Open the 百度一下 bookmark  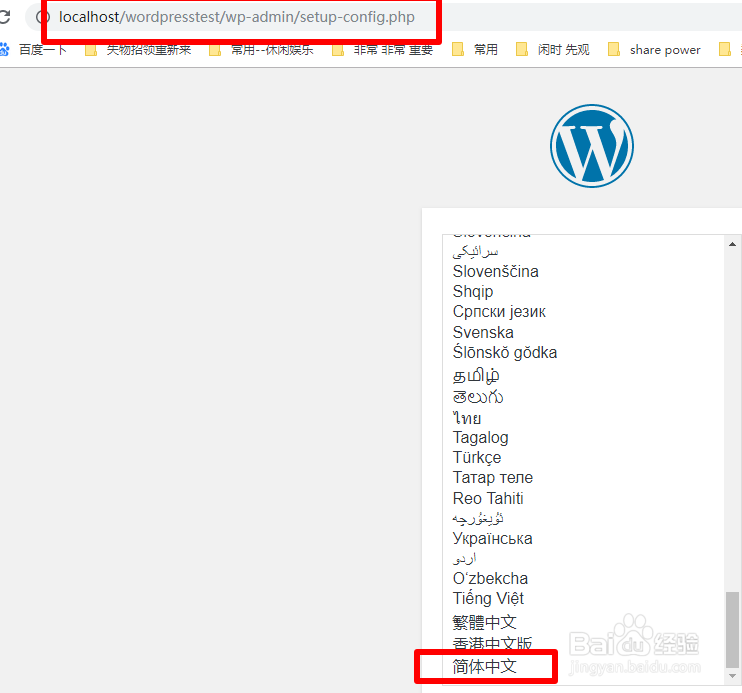(x=34, y=49)
